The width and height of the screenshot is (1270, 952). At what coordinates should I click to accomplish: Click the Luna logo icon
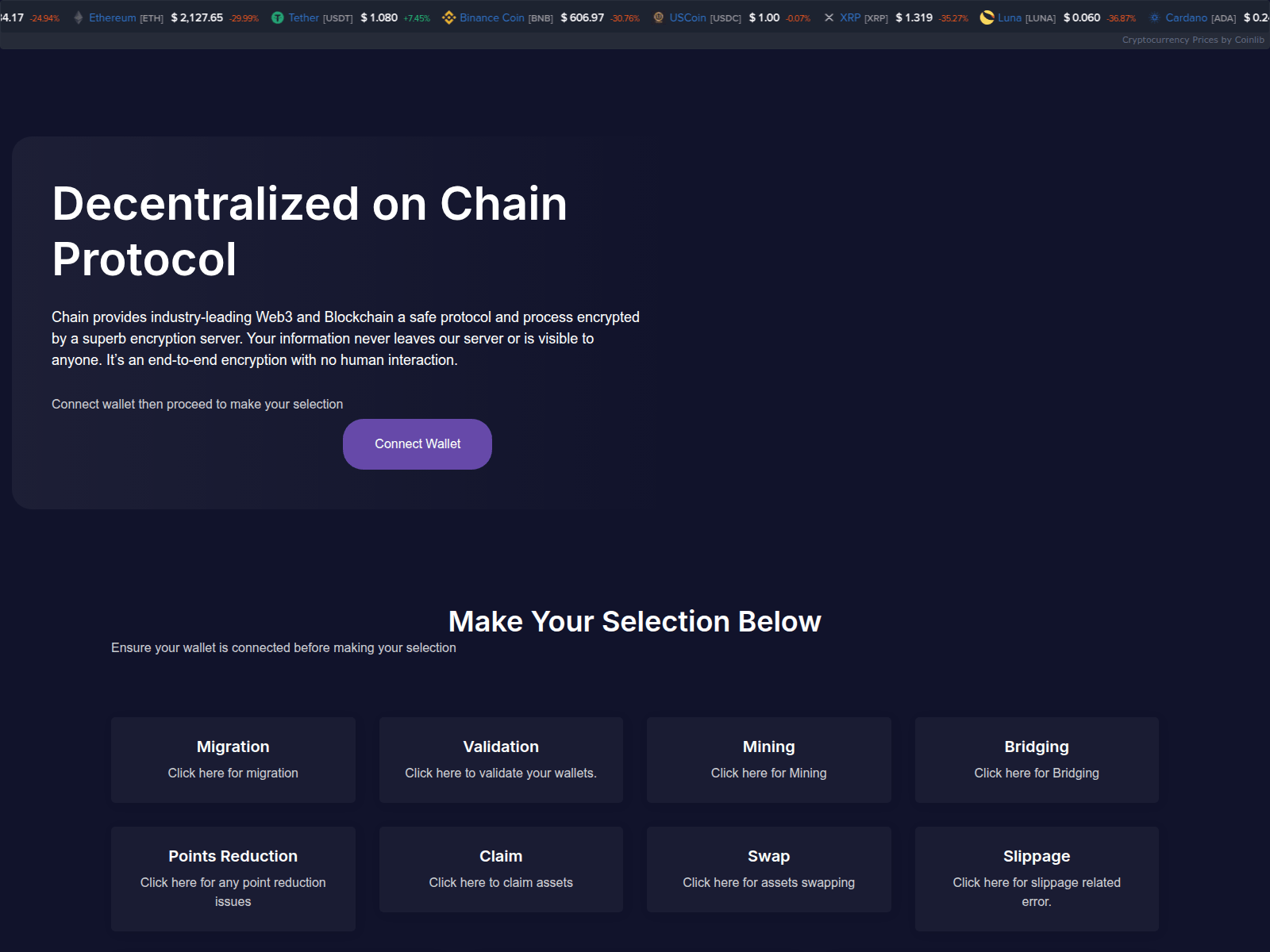tap(987, 17)
